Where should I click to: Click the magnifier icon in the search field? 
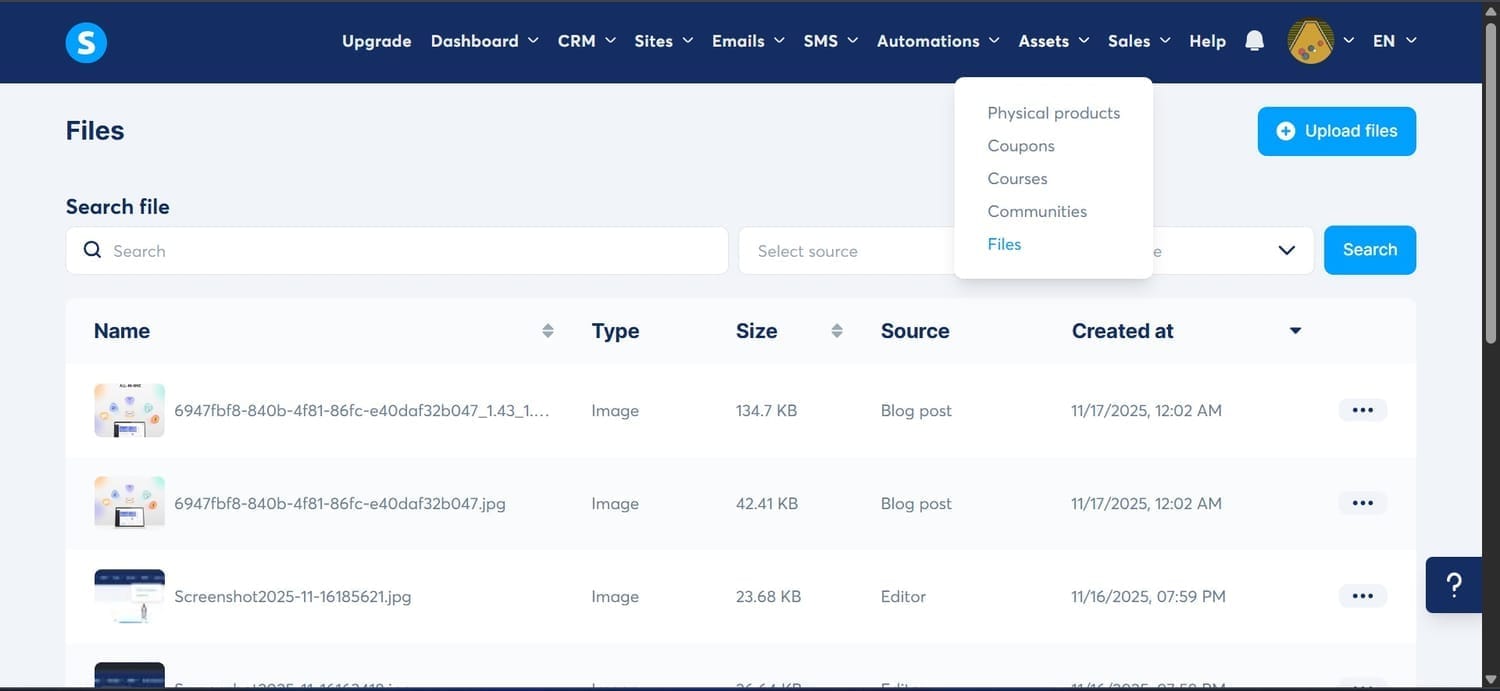[x=91, y=249]
